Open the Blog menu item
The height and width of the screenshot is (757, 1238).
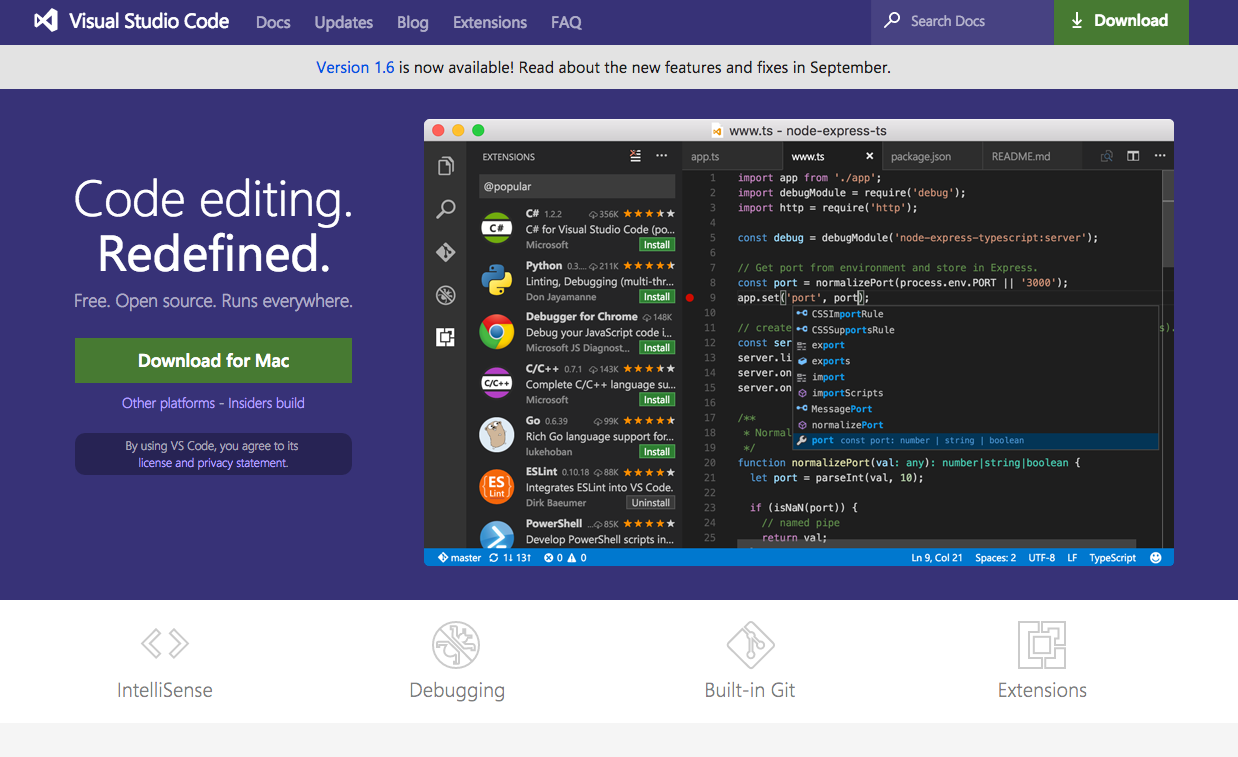(x=412, y=22)
